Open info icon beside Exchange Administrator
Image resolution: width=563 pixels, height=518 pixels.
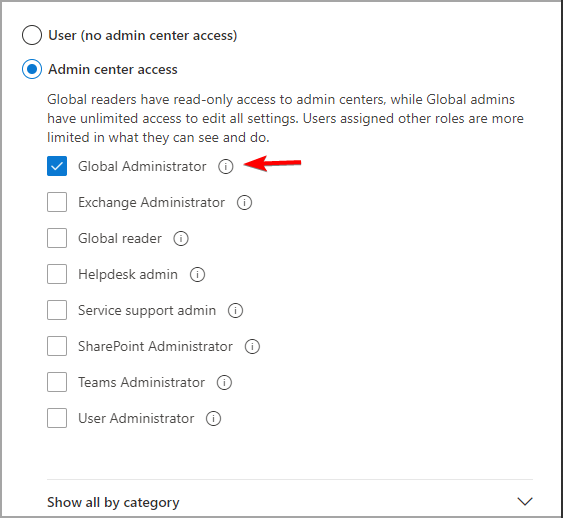pyautogui.click(x=244, y=202)
